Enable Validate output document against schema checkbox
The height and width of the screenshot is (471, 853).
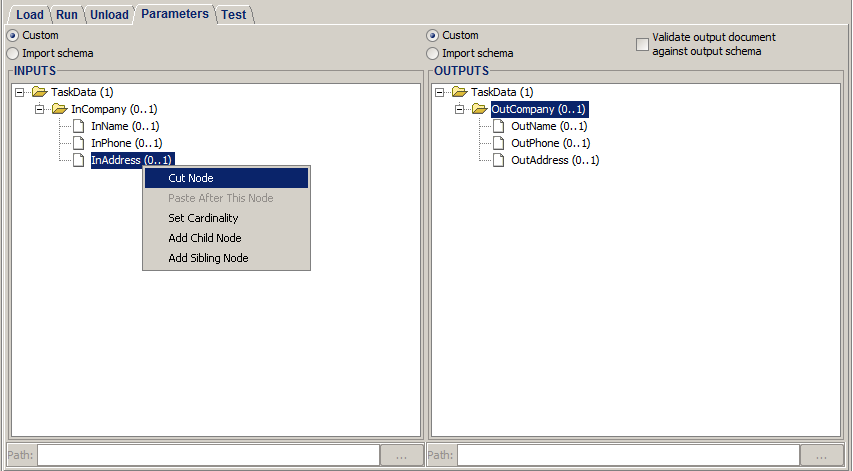642,44
